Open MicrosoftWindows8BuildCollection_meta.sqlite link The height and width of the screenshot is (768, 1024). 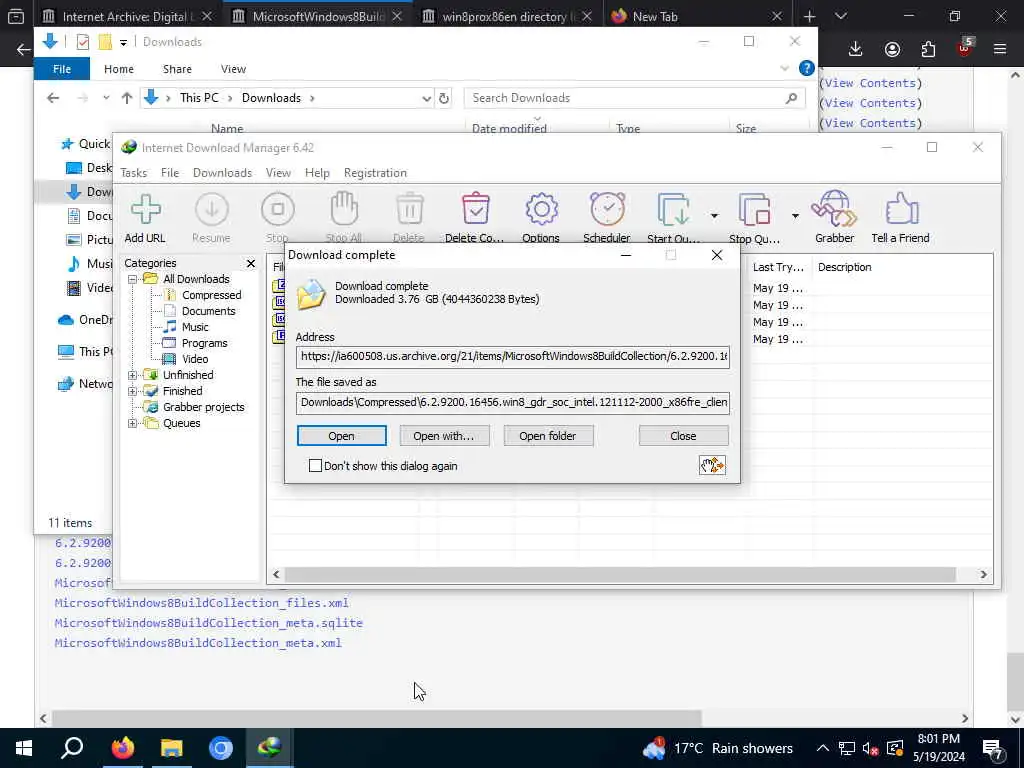[208, 623]
